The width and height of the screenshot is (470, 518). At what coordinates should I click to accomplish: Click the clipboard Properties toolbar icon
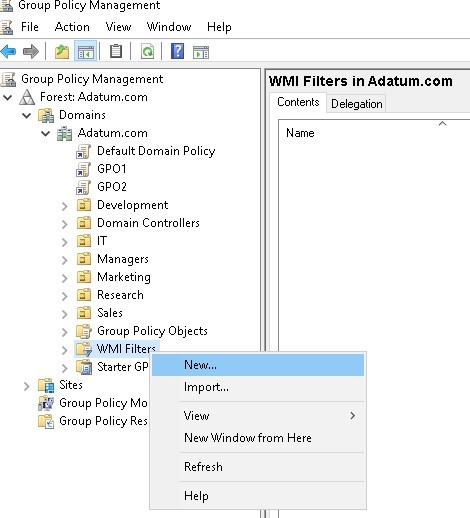click(x=116, y=51)
